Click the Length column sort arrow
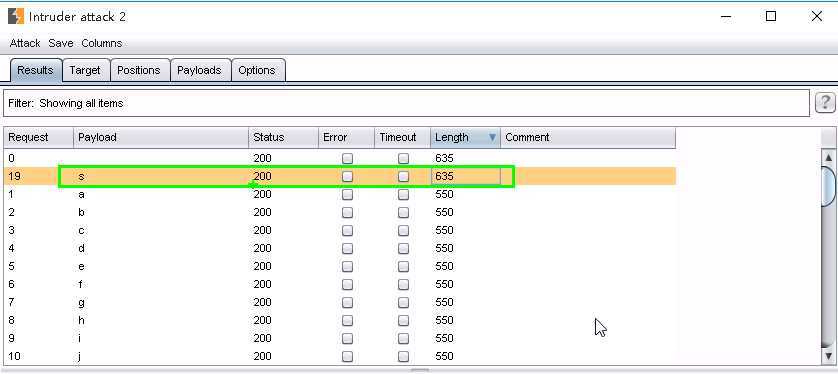This screenshot has height=374, width=838. coord(492,138)
